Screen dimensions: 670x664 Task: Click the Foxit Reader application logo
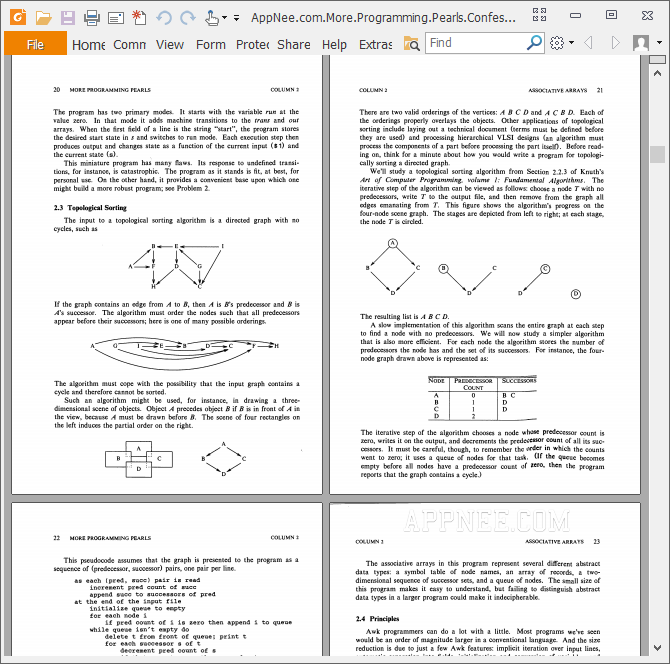click(18, 17)
